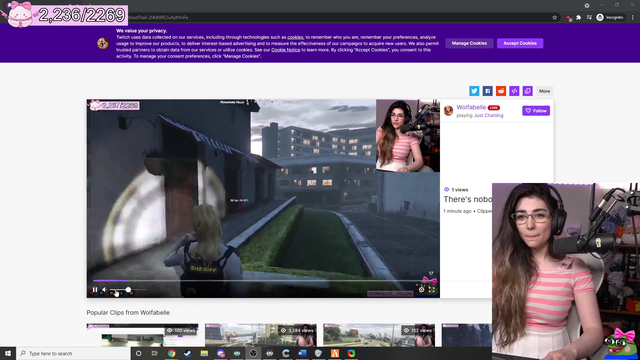The width and height of the screenshot is (640, 360).
Task: Open the More share options
Action: [x=544, y=91]
